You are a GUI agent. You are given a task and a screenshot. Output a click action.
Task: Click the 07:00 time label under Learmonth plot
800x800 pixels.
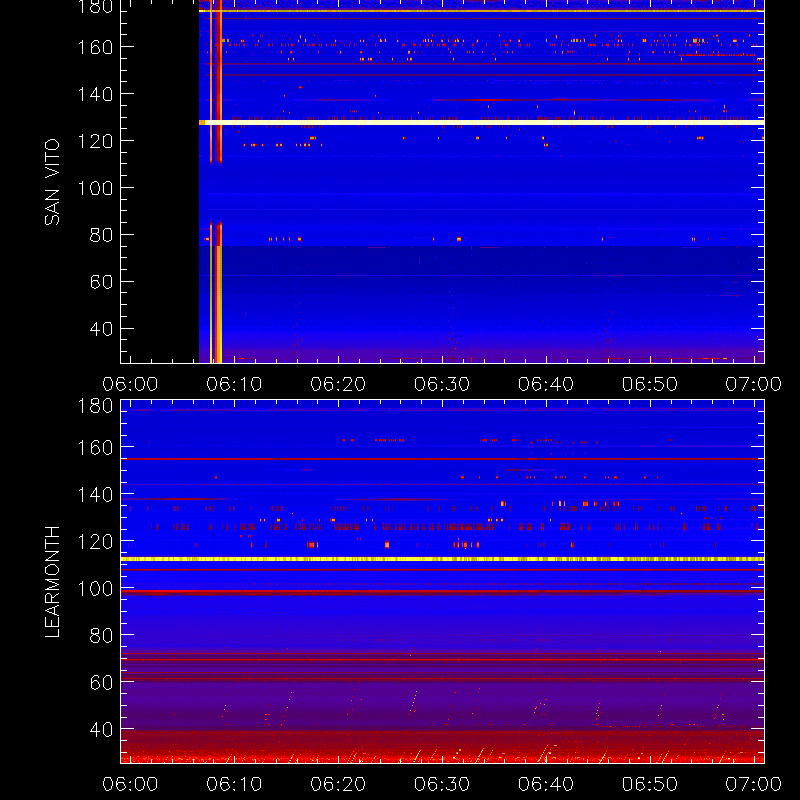754,784
